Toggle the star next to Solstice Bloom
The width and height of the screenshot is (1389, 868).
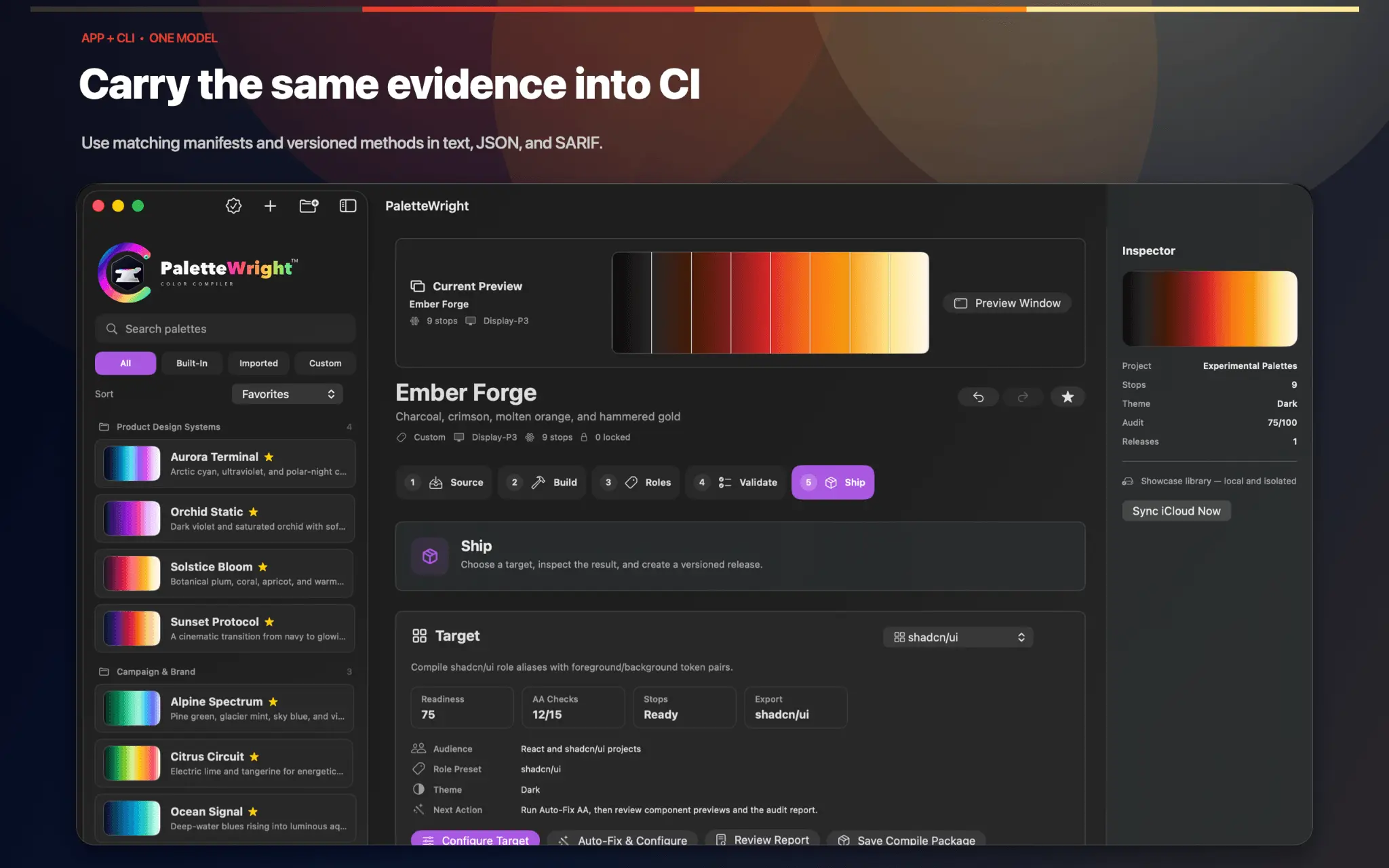coord(262,567)
